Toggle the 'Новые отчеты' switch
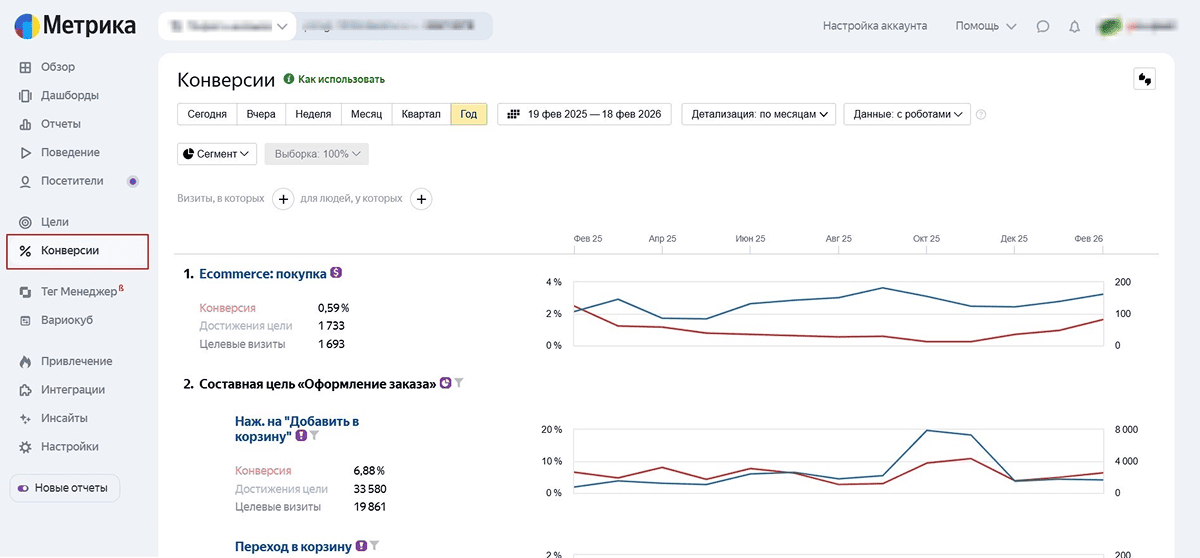Screen dimensions: 1200x558 [x=23, y=489]
